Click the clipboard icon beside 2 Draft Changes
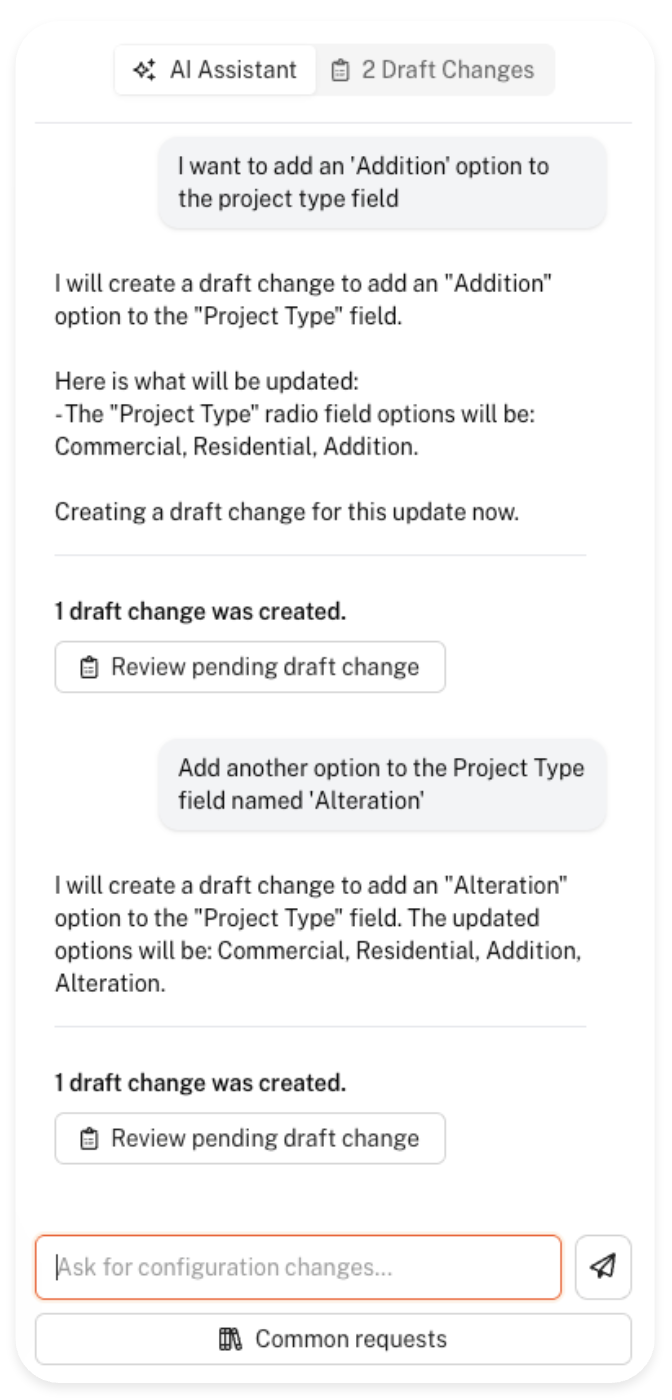 point(341,70)
